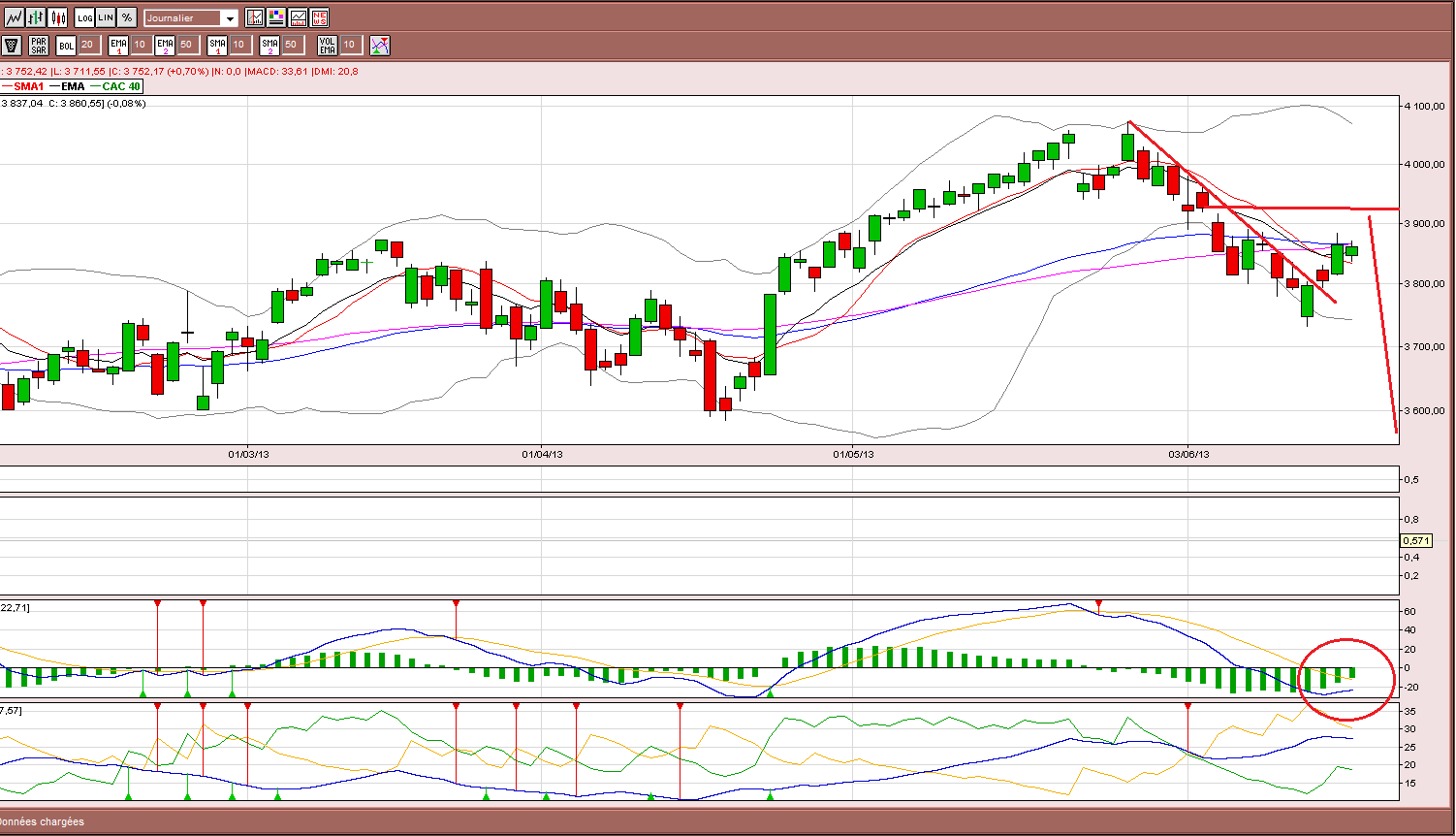Toggle the EMA 1 indicator
This screenshot has height=836, width=1456.
pos(118,46)
